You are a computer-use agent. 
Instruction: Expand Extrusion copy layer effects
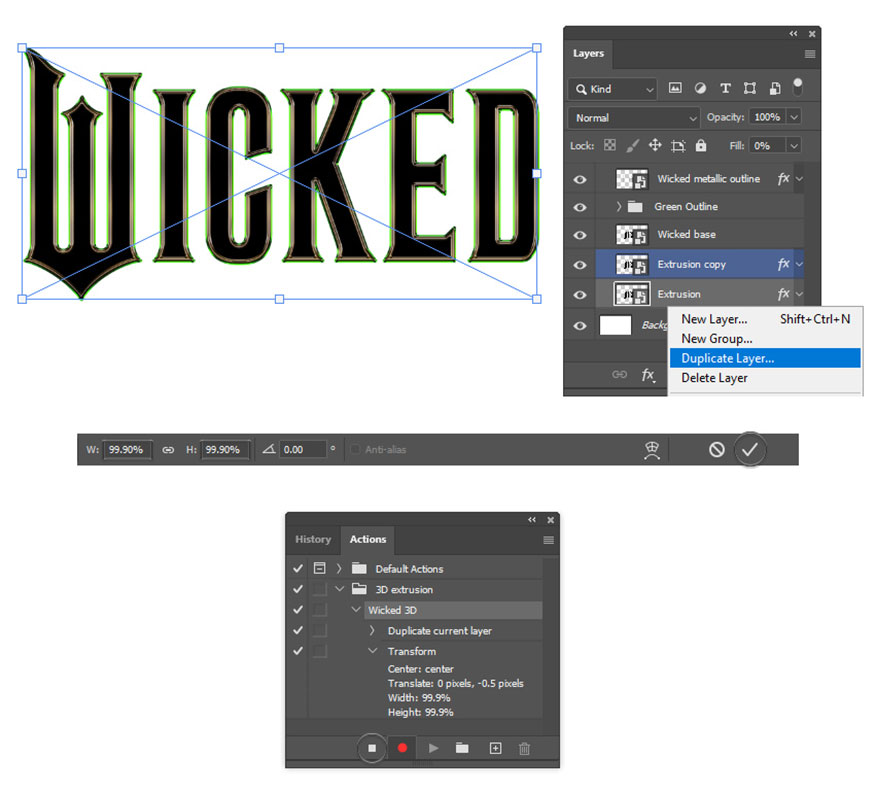tap(800, 264)
